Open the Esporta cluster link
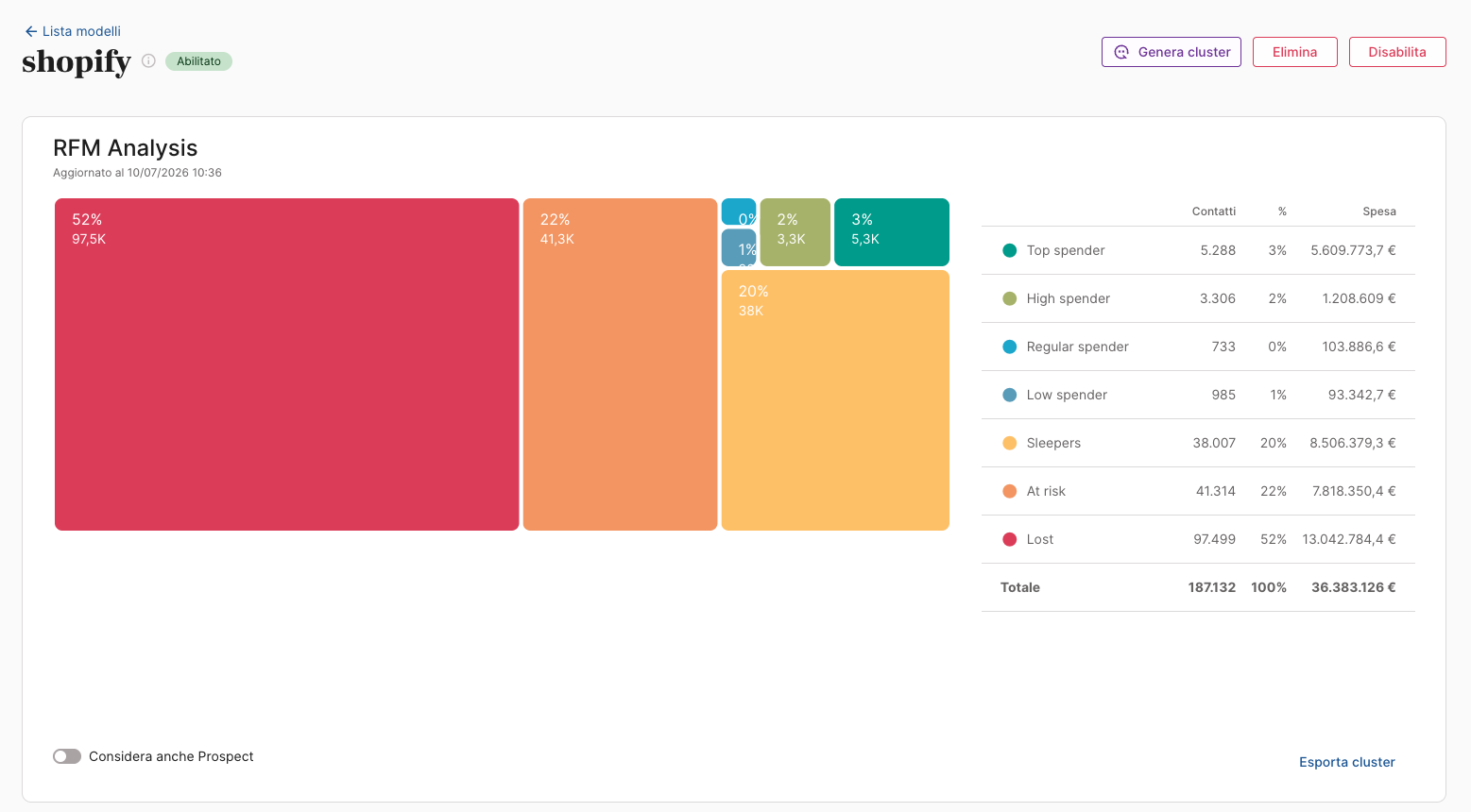Image resolution: width=1471 pixels, height=812 pixels. pyautogui.click(x=1346, y=762)
